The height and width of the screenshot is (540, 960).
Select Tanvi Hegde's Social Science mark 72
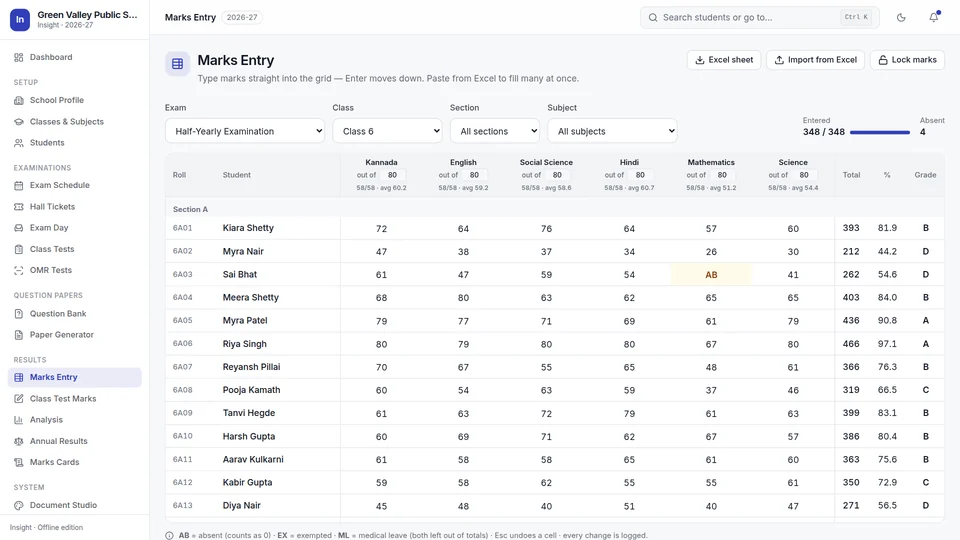pos(546,413)
